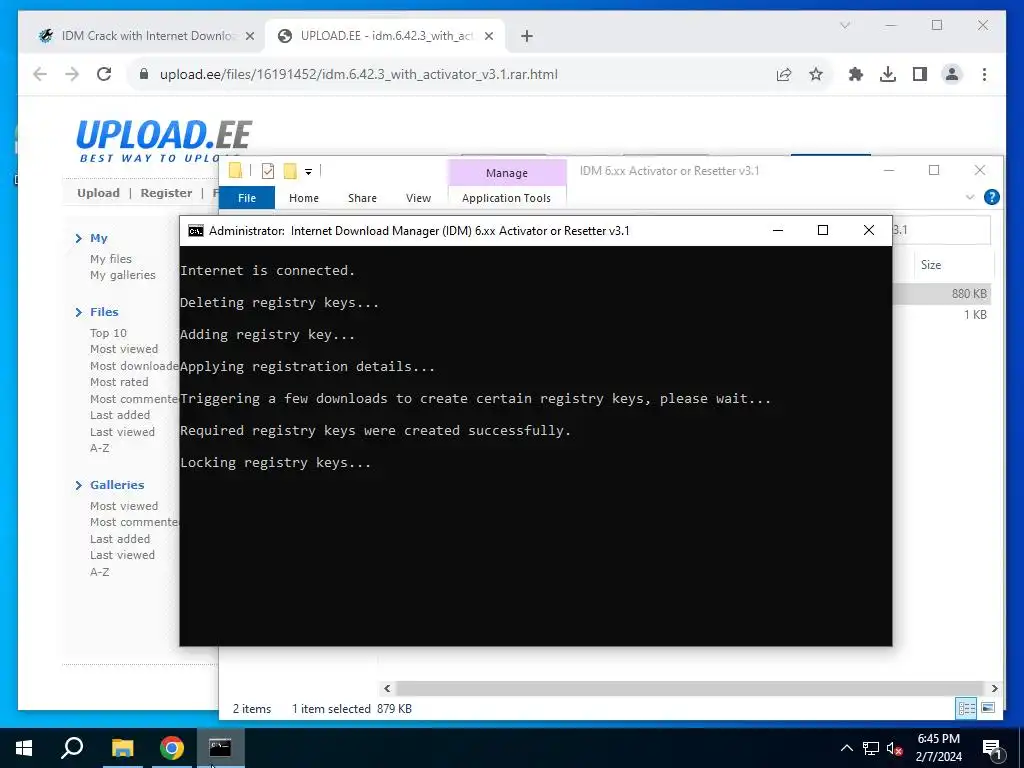Screen dimensions: 1024x768
Task: Open Customize Quick Access Toolbar dropdown
Action: [308, 172]
